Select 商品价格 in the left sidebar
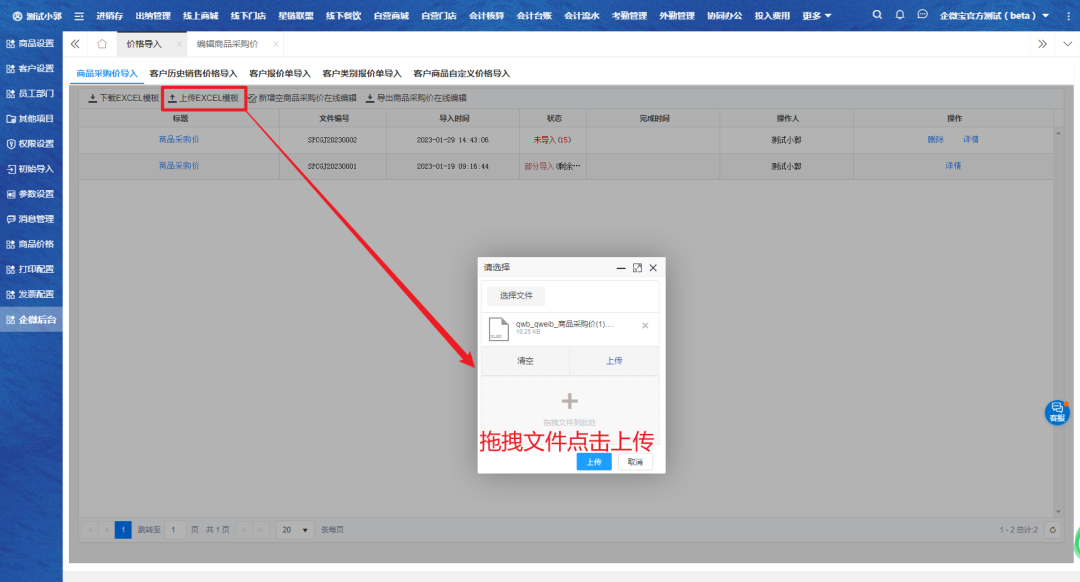 (x=31, y=244)
